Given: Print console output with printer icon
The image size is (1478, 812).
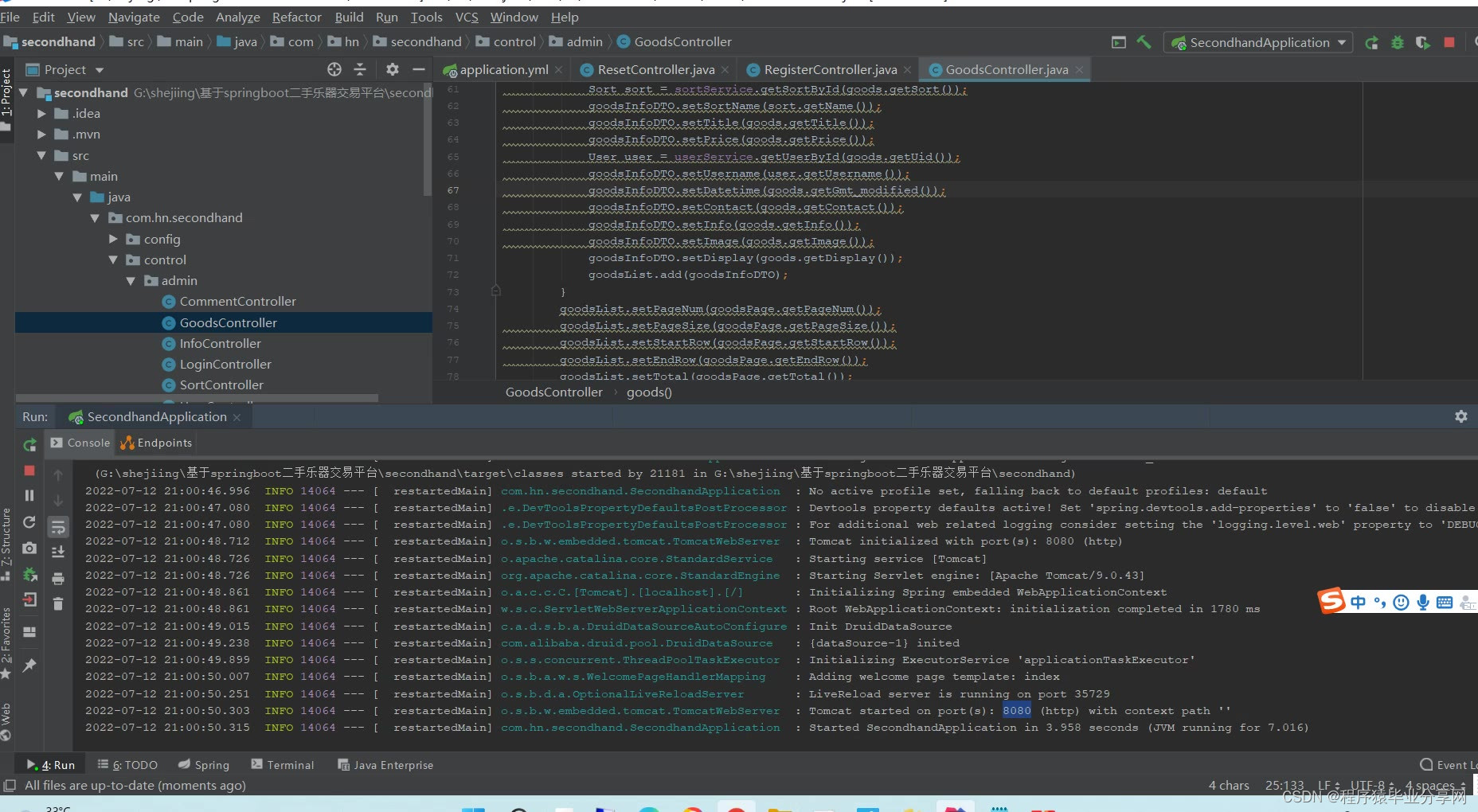Looking at the screenshot, I should pos(58,578).
